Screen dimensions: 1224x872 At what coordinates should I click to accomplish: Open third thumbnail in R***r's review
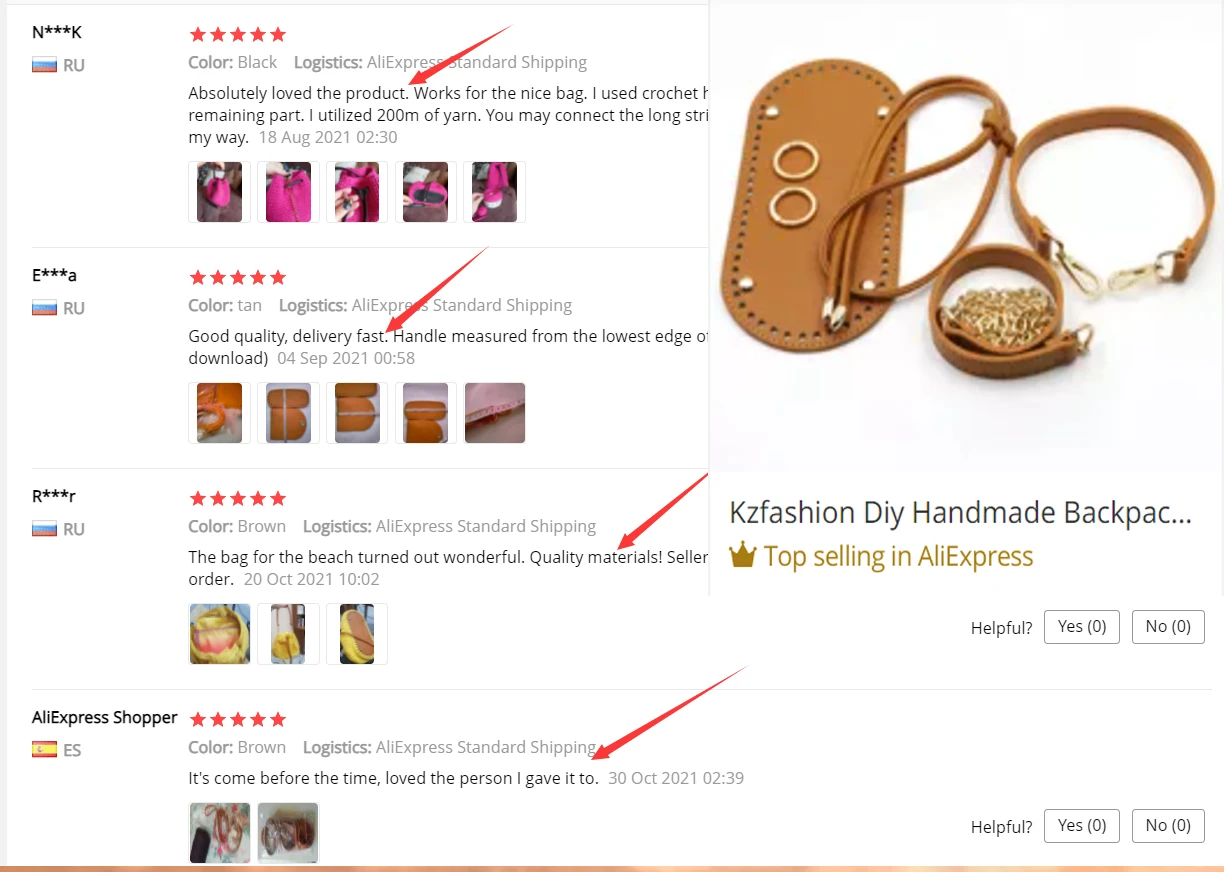pyautogui.click(x=357, y=634)
